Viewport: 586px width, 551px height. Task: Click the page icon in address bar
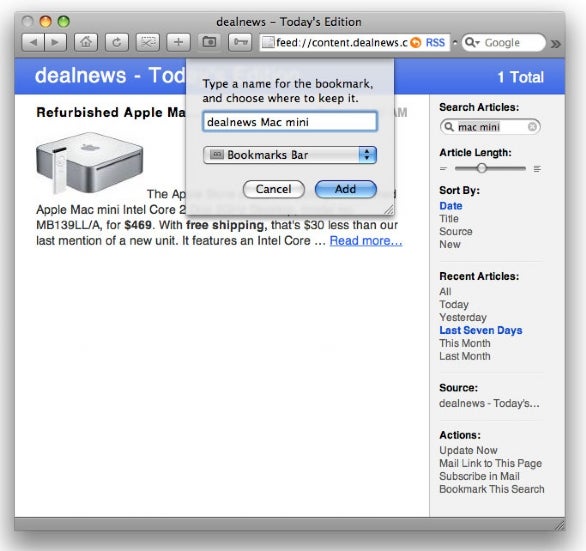pos(268,43)
